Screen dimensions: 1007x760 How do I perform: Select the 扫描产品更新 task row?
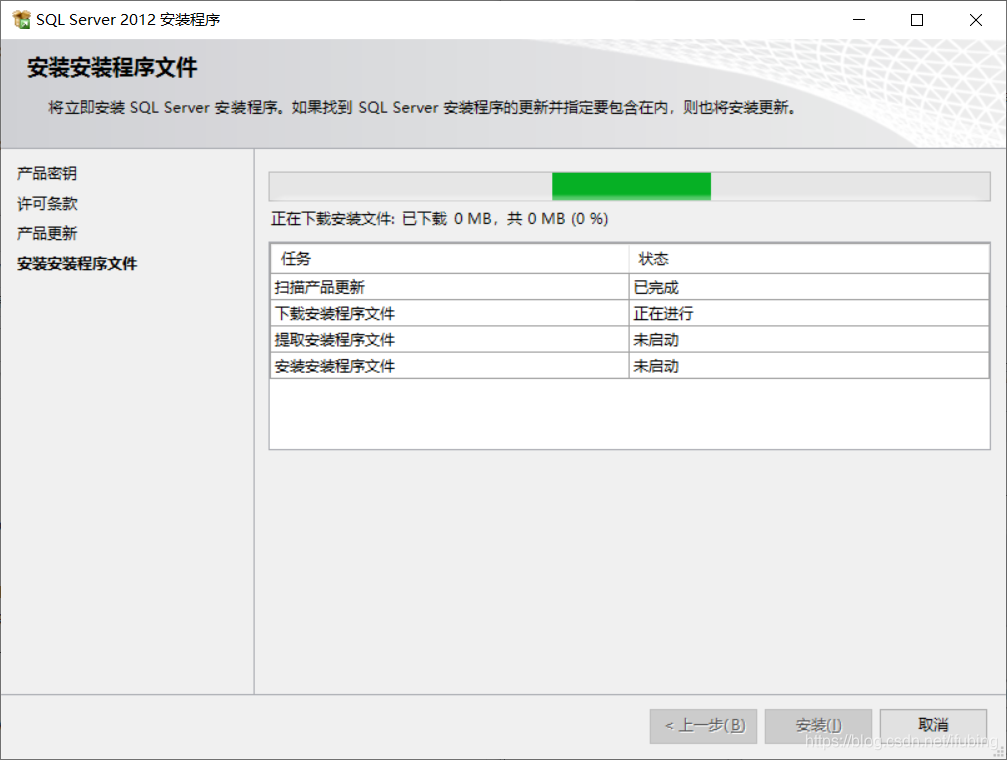(400, 285)
